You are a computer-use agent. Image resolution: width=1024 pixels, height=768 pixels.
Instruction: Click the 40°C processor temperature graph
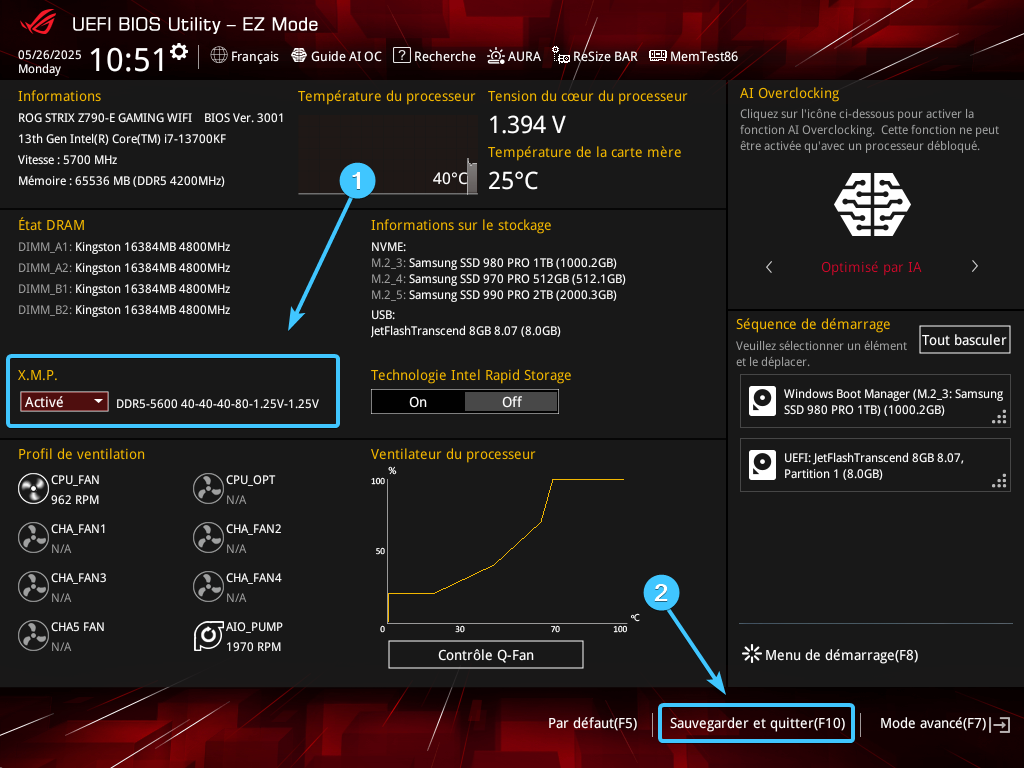[387, 154]
